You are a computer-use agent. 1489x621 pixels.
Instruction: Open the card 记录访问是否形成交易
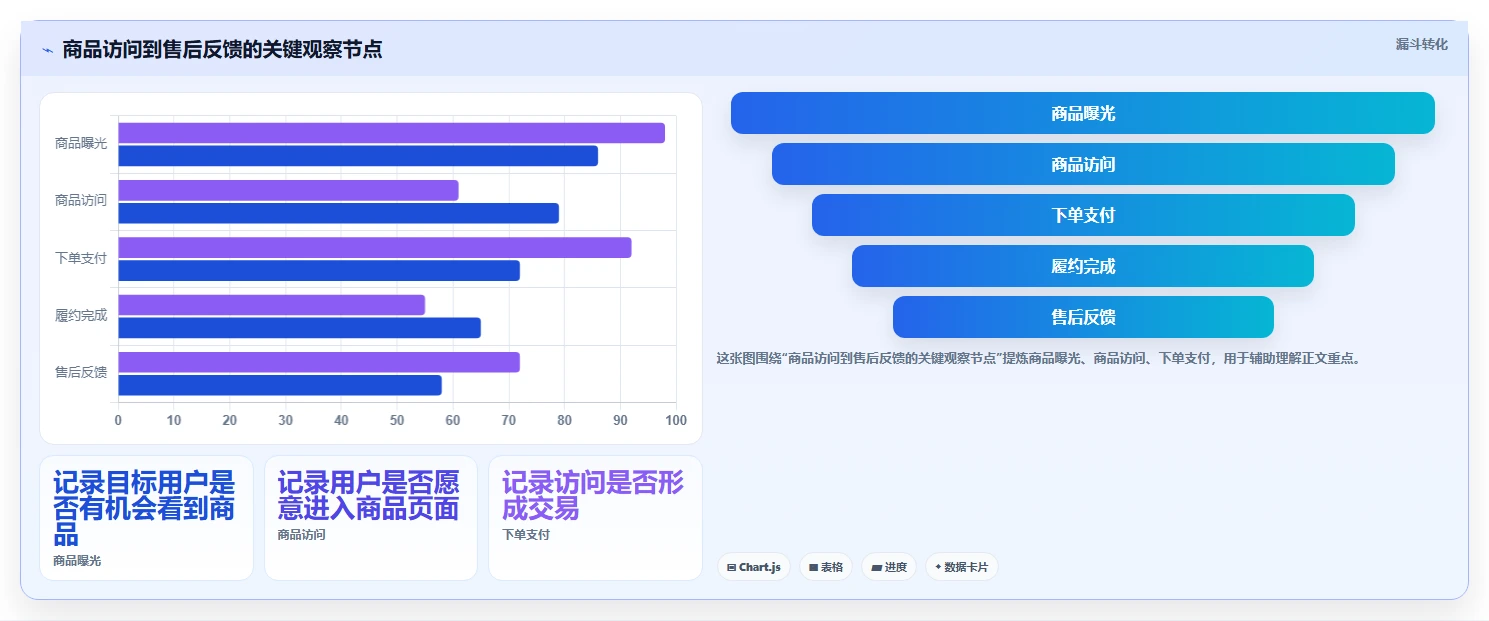[595, 518]
